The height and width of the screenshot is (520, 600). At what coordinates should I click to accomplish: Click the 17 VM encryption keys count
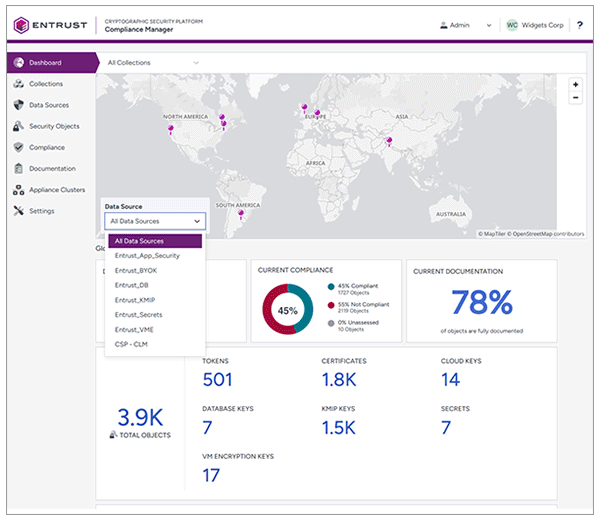pos(211,475)
